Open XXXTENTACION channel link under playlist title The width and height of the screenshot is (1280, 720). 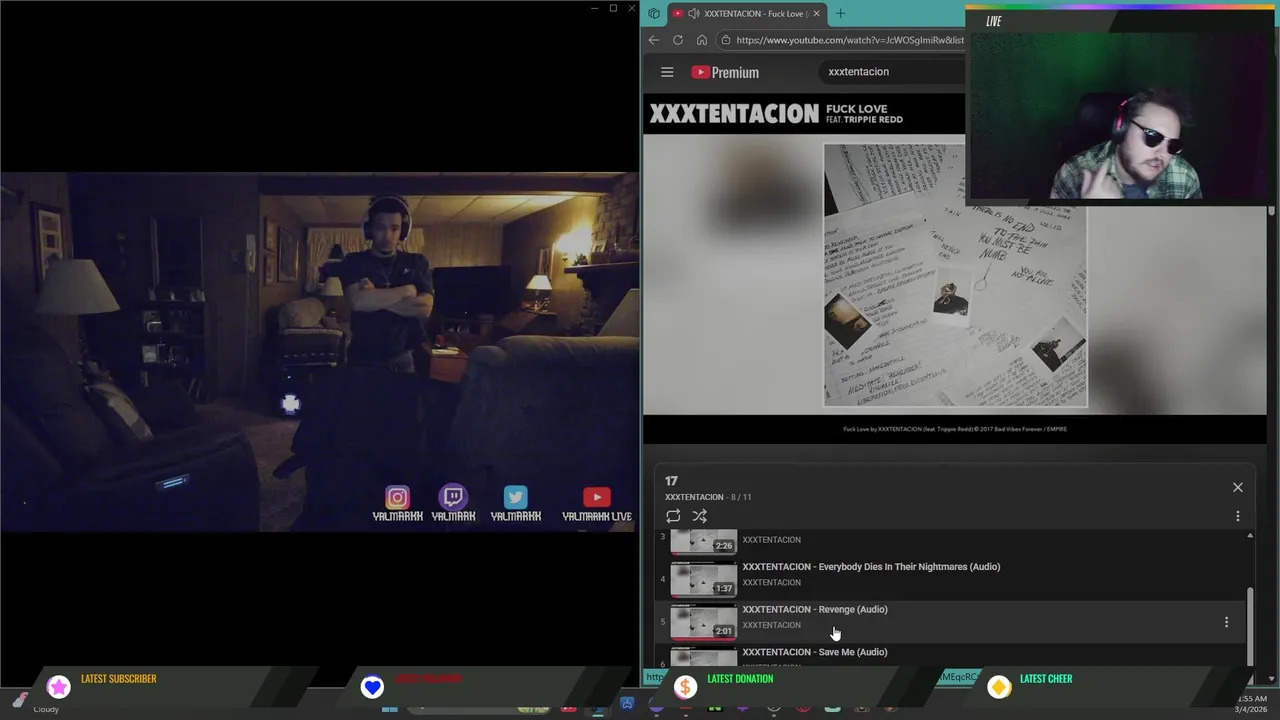[x=694, y=497]
